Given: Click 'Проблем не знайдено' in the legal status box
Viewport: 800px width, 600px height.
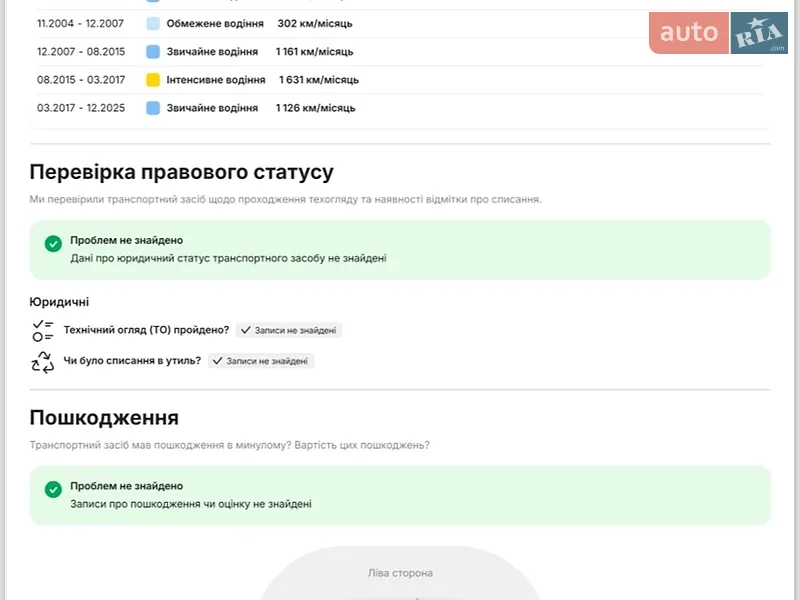Looking at the screenshot, I should click(x=127, y=240).
